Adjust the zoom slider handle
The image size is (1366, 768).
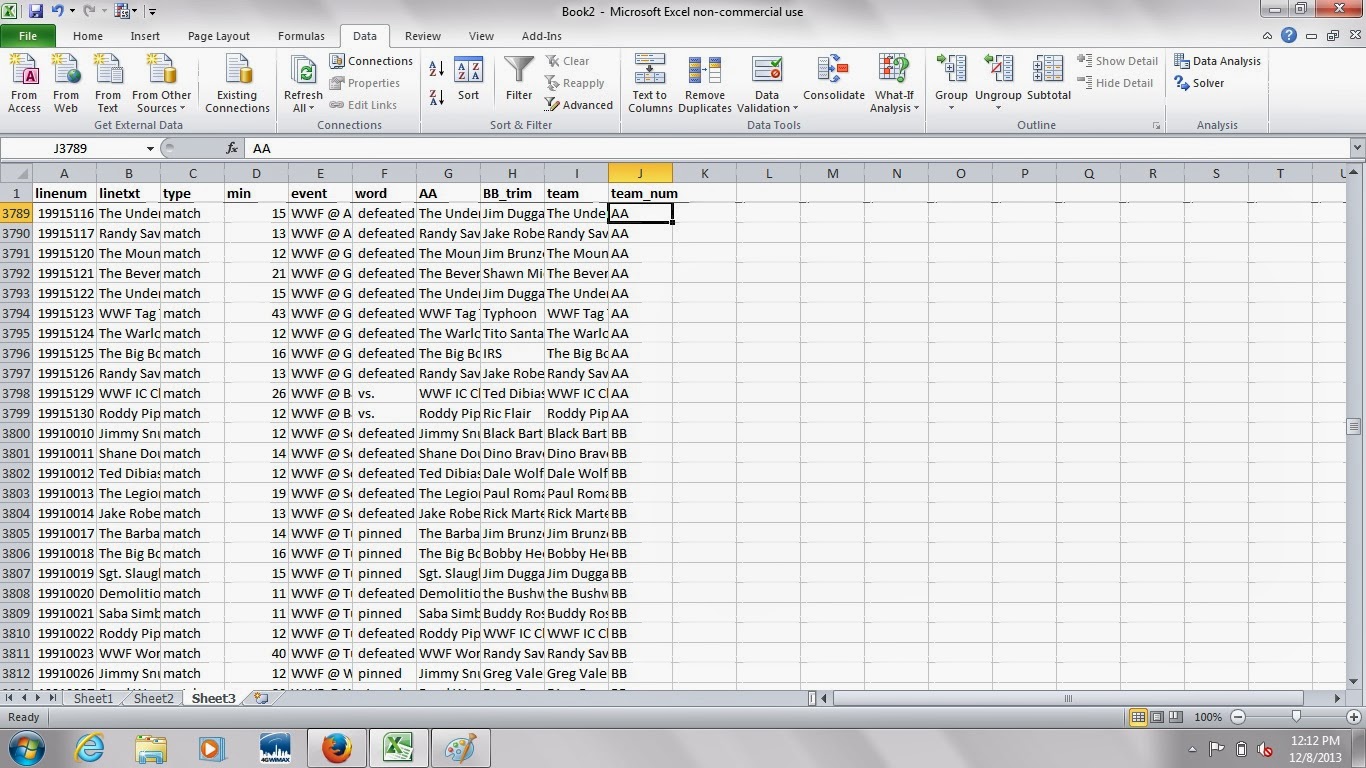(x=1296, y=717)
